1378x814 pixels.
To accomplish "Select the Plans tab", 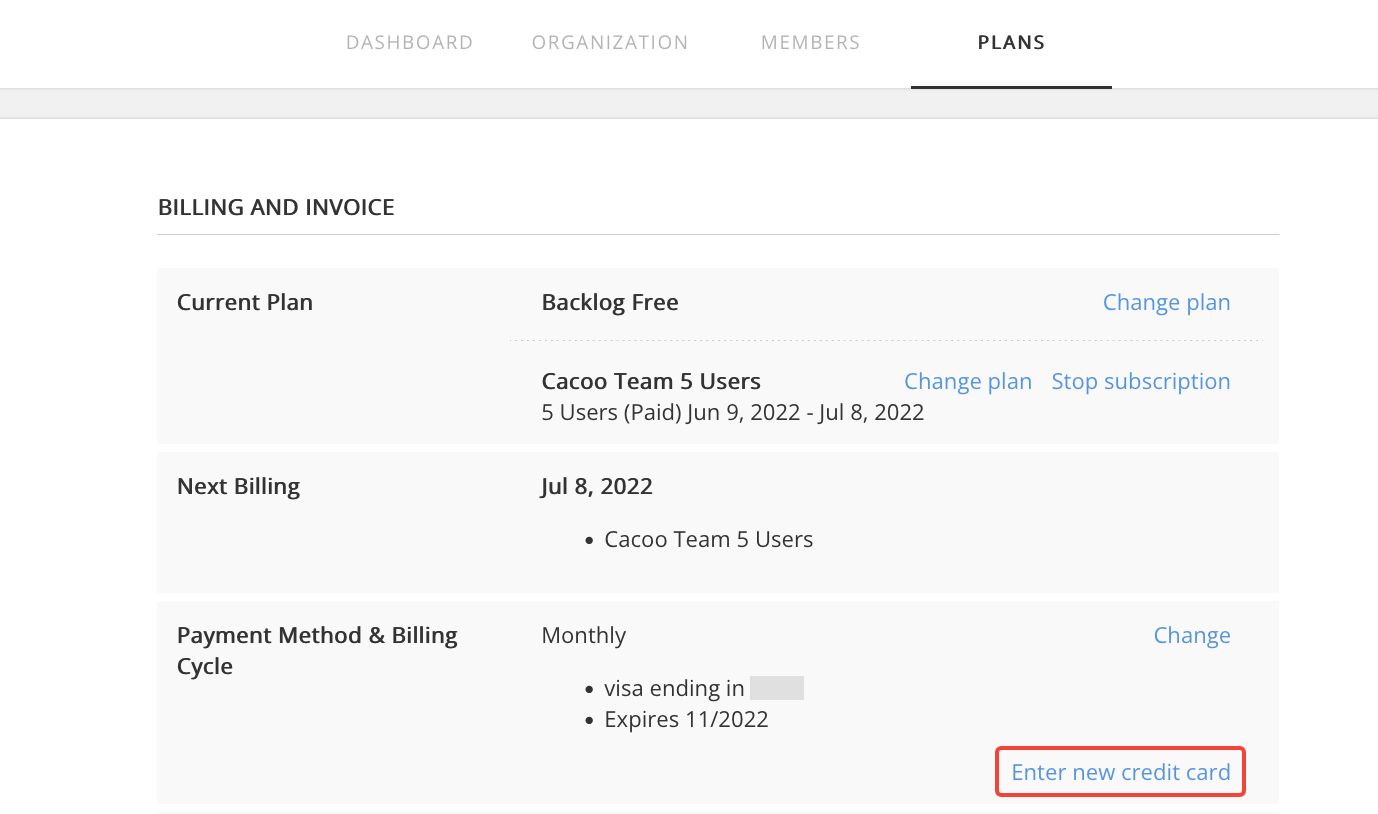I will 1011,43.
